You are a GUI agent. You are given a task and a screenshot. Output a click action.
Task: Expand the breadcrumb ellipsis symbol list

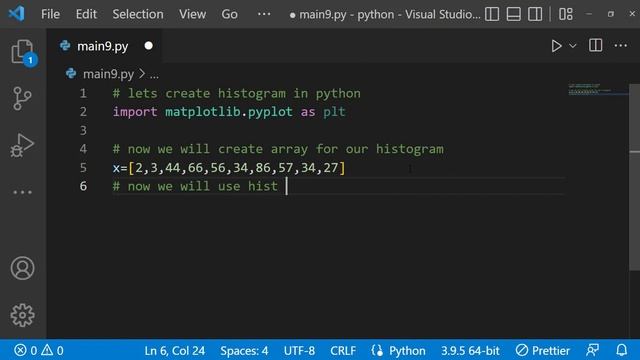(154, 75)
